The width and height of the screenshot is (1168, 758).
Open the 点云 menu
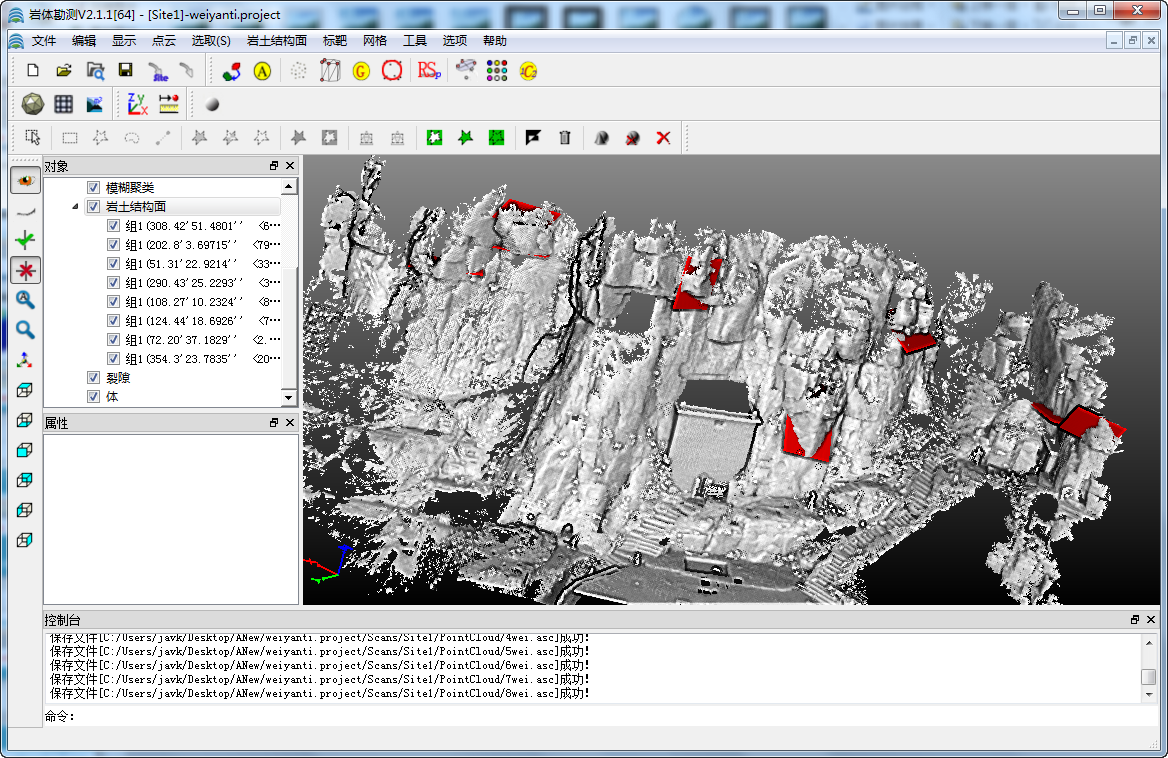163,41
